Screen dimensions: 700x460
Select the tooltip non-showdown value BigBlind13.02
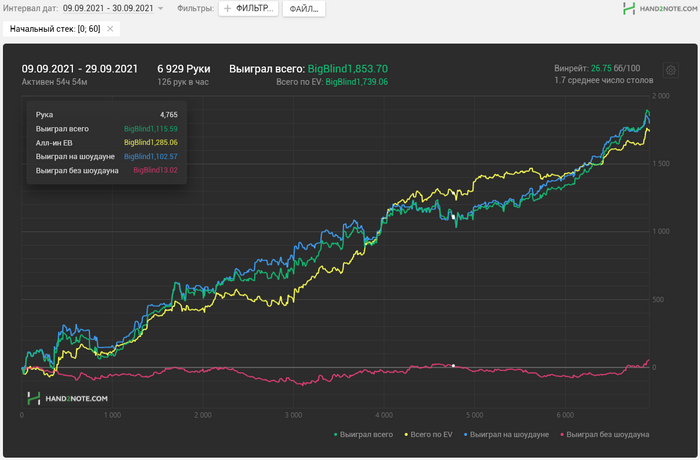point(155,170)
